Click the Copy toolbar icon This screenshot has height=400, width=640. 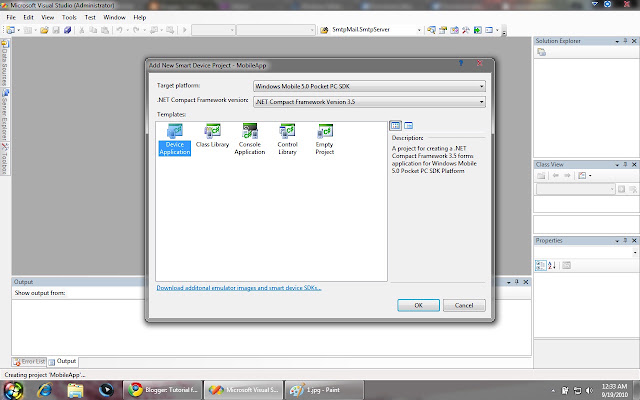coord(93,30)
